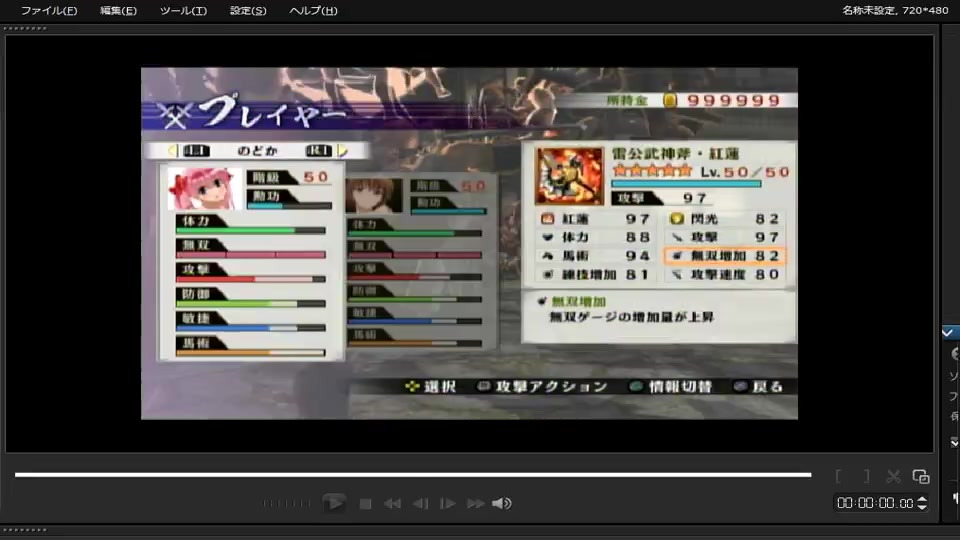This screenshot has height=540, width=960.
Task: Step forward one frame
Action: click(x=448, y=503)
